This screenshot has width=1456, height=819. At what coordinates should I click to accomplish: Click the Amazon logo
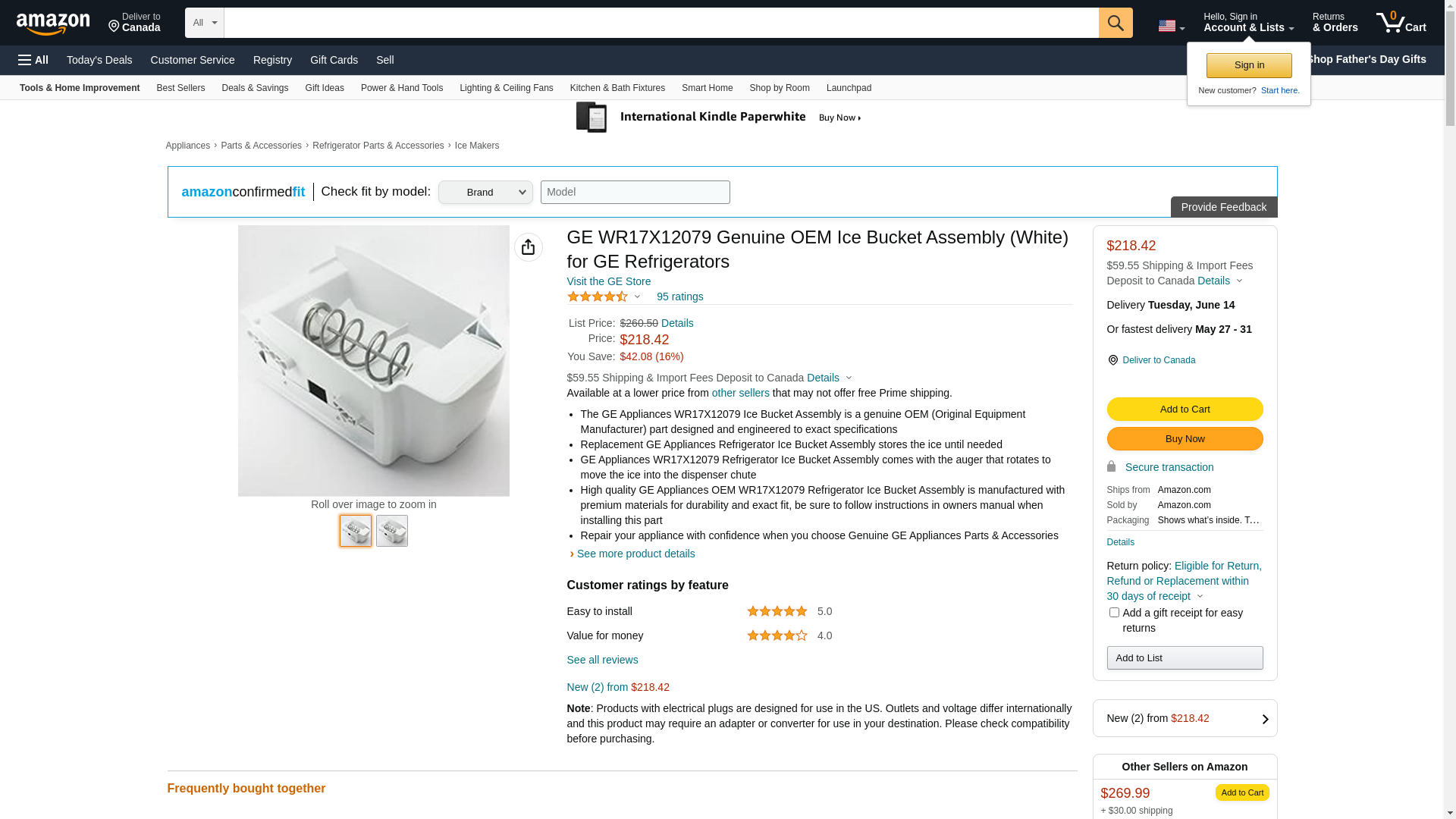pyautogui.click(x=53, y=24)
